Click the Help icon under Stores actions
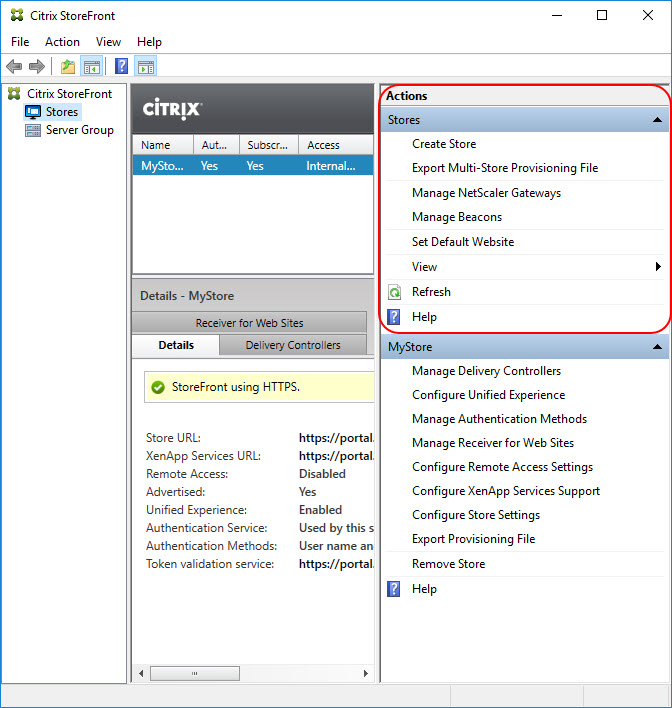 (x=393, y=317)
